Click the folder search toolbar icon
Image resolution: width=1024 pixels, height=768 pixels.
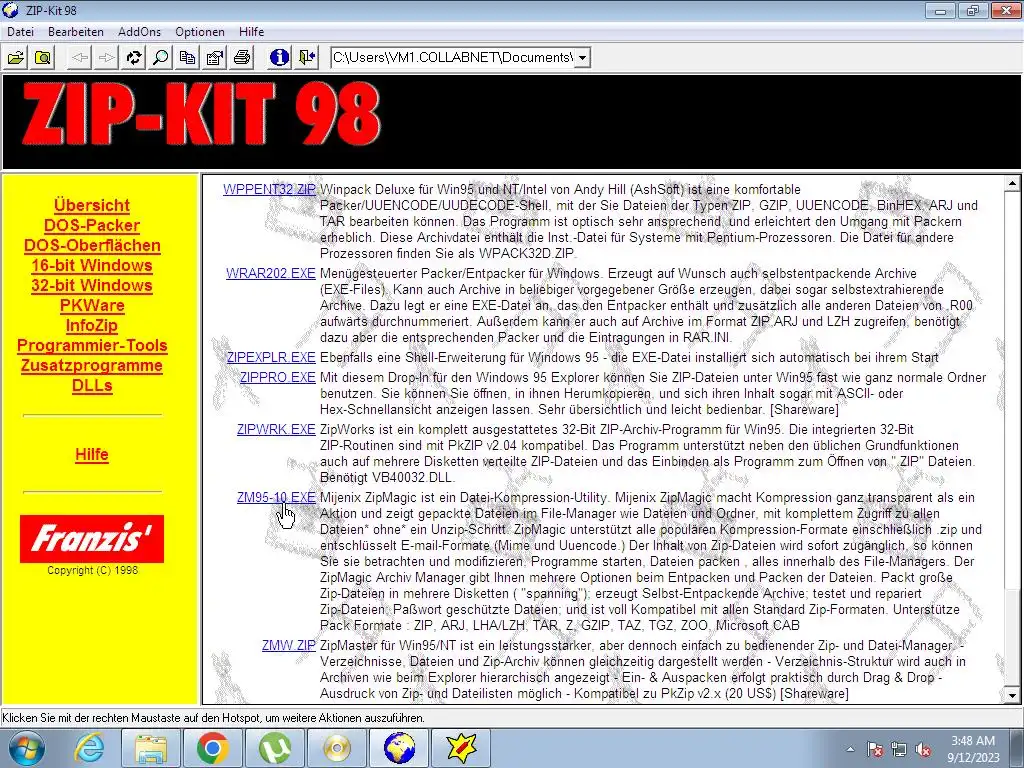[42, 57]
